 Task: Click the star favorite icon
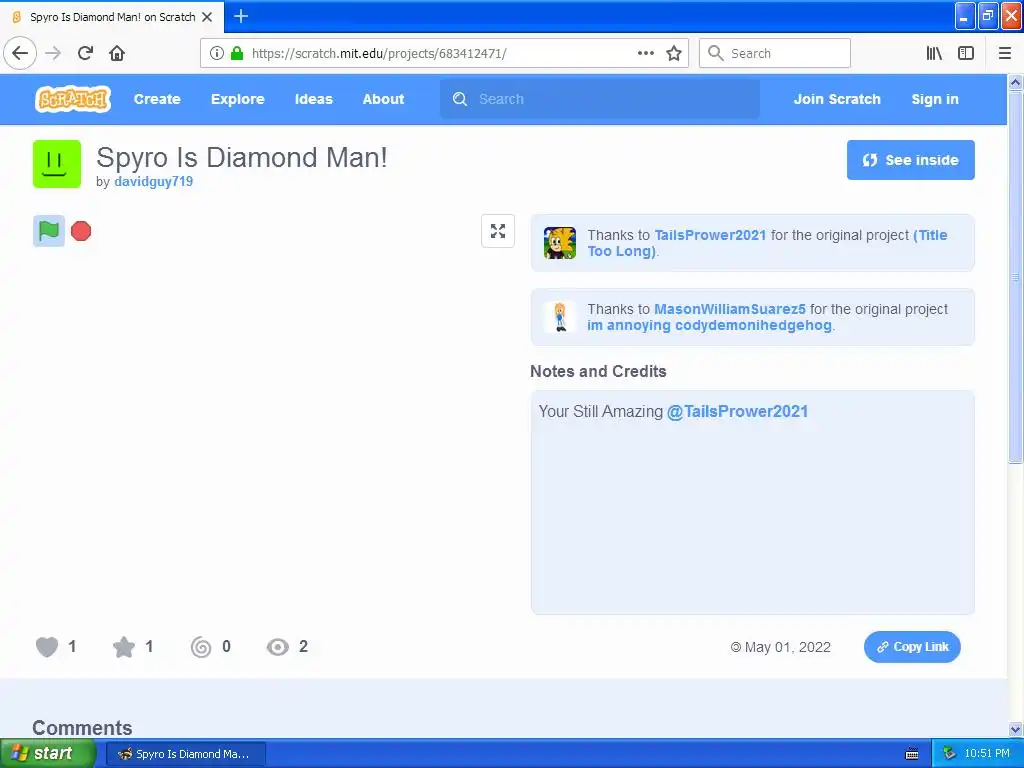pos(123,647)
